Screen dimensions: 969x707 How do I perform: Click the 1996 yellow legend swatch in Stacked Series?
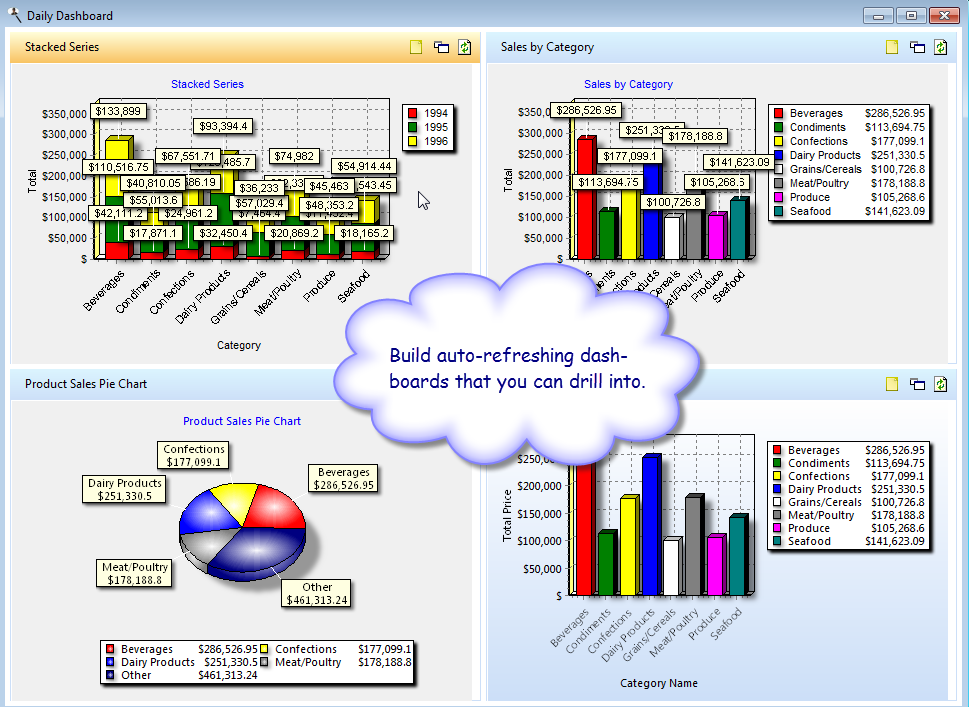(412, 142)
